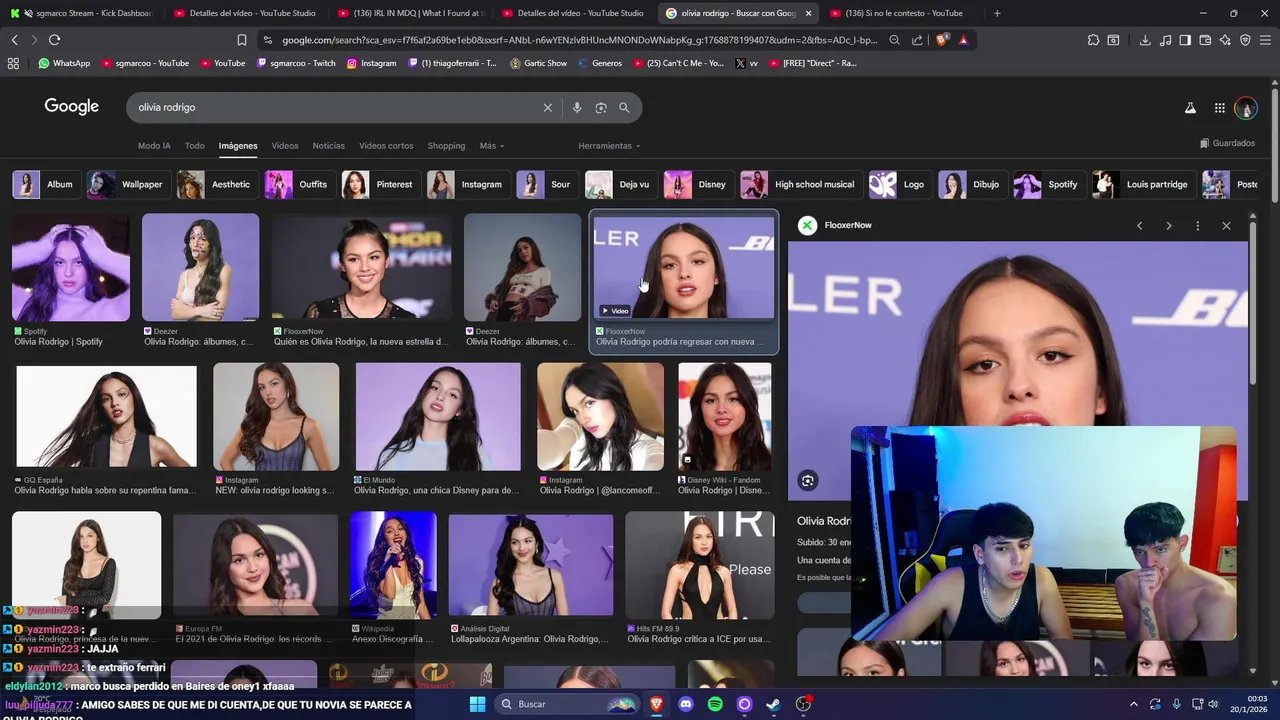Open the Google account avatar
1280x720 pixels.
click(1246, 108)
